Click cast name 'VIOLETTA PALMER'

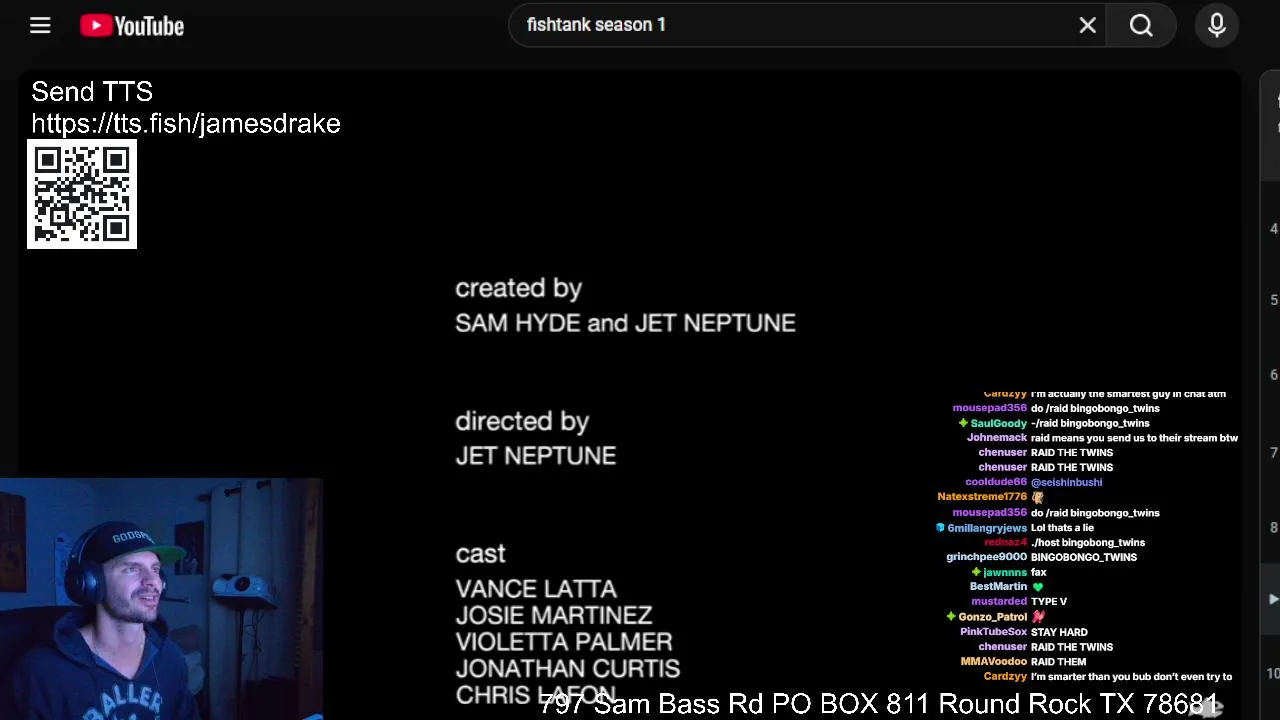564,642
